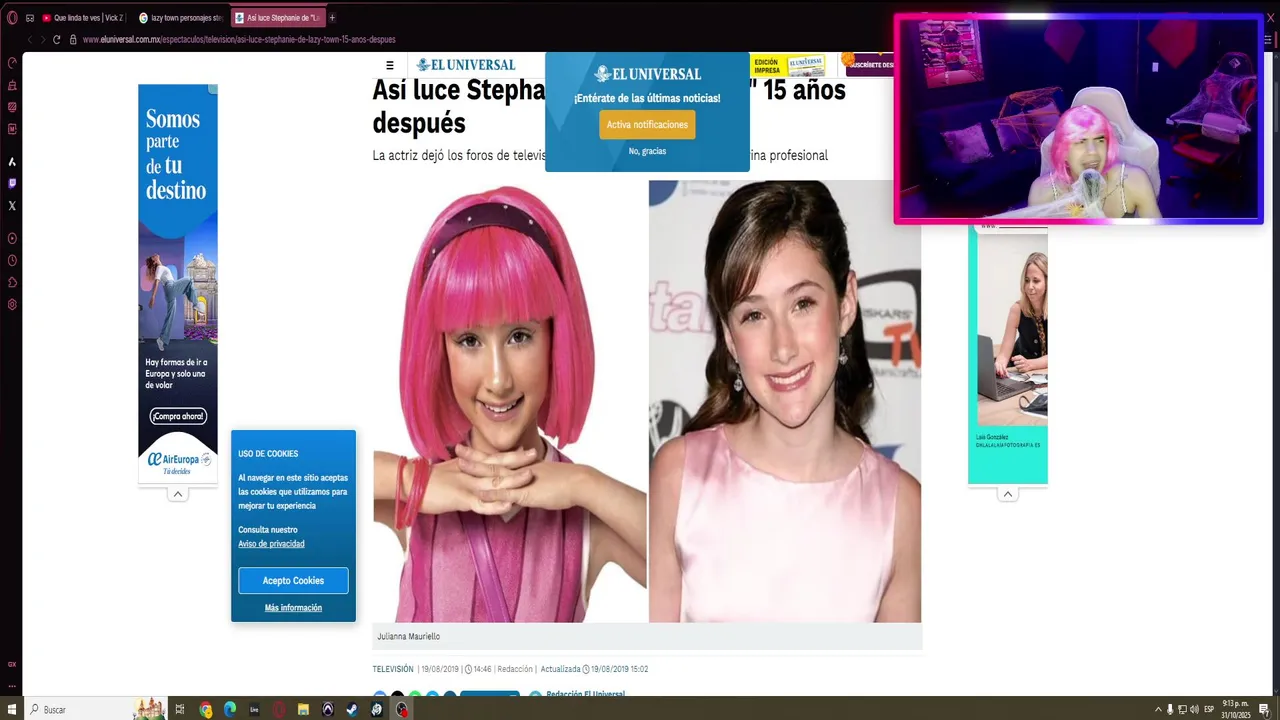
Task: Go forward to the next page
Action: [x=43, y=39]
